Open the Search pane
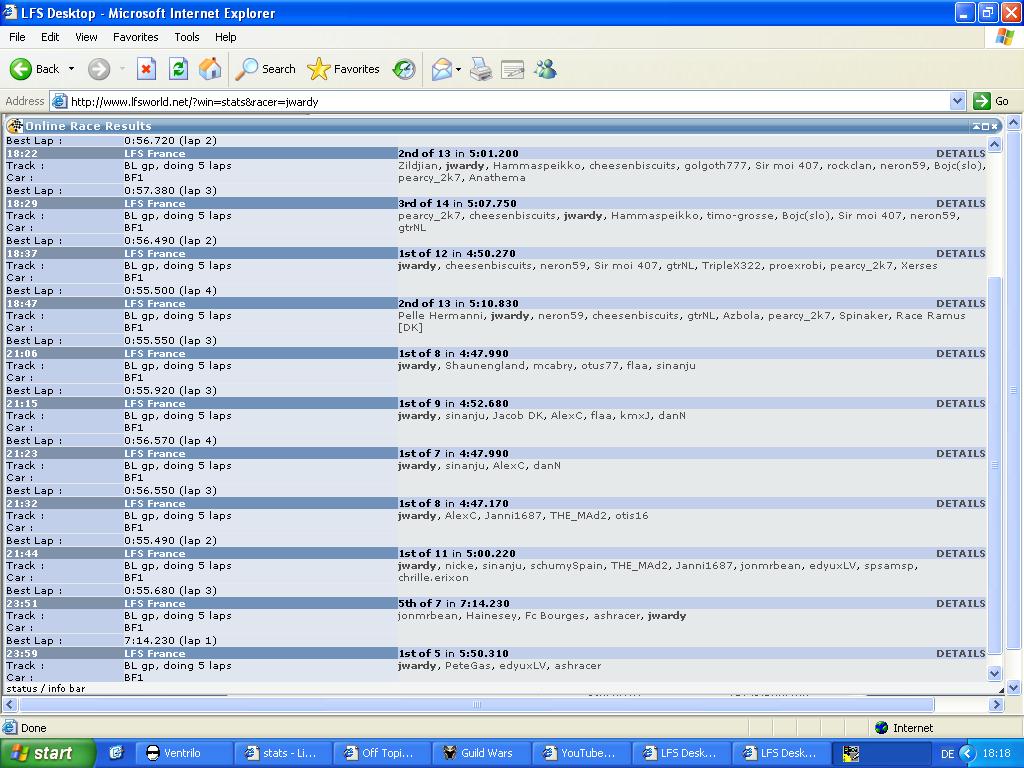Screen dimensions: 1024x768 click(x=265, y=69)
